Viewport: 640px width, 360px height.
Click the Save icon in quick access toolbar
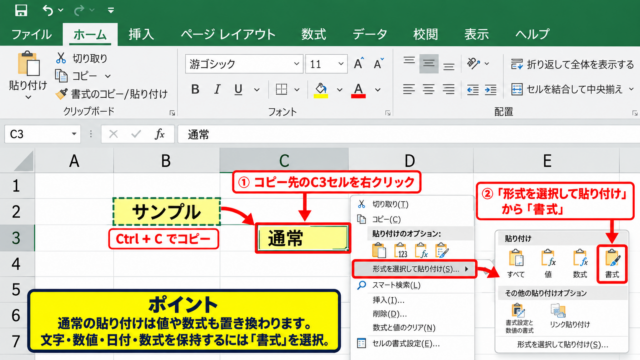pyautogui.click(x=21, y=10)
